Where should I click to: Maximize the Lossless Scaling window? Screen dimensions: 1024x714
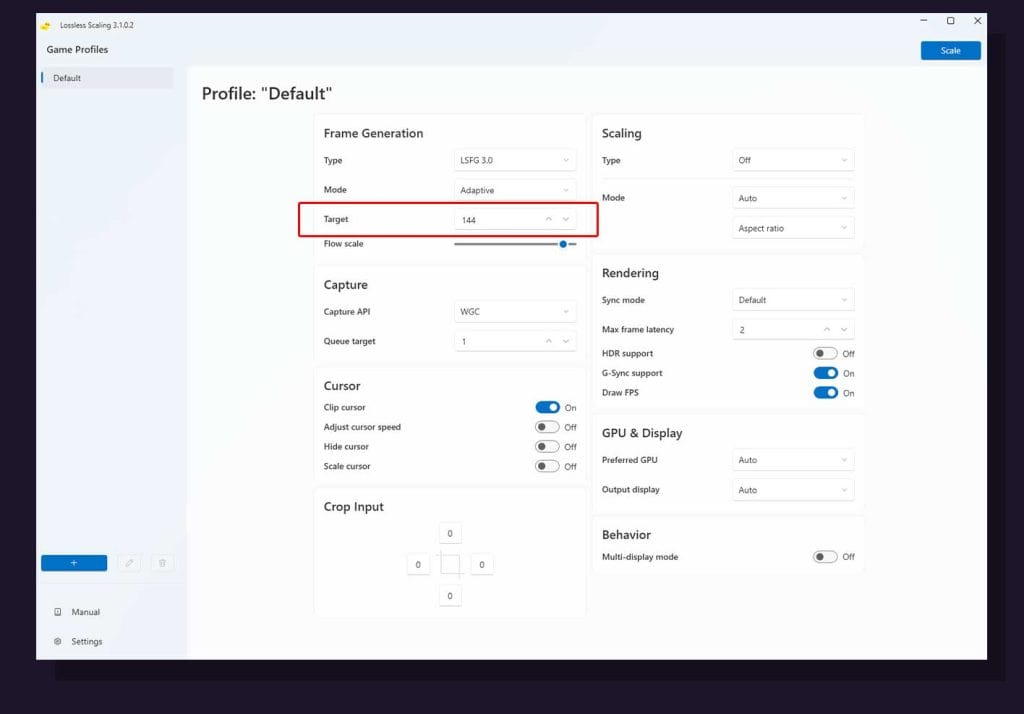click(x=950, y=21)
